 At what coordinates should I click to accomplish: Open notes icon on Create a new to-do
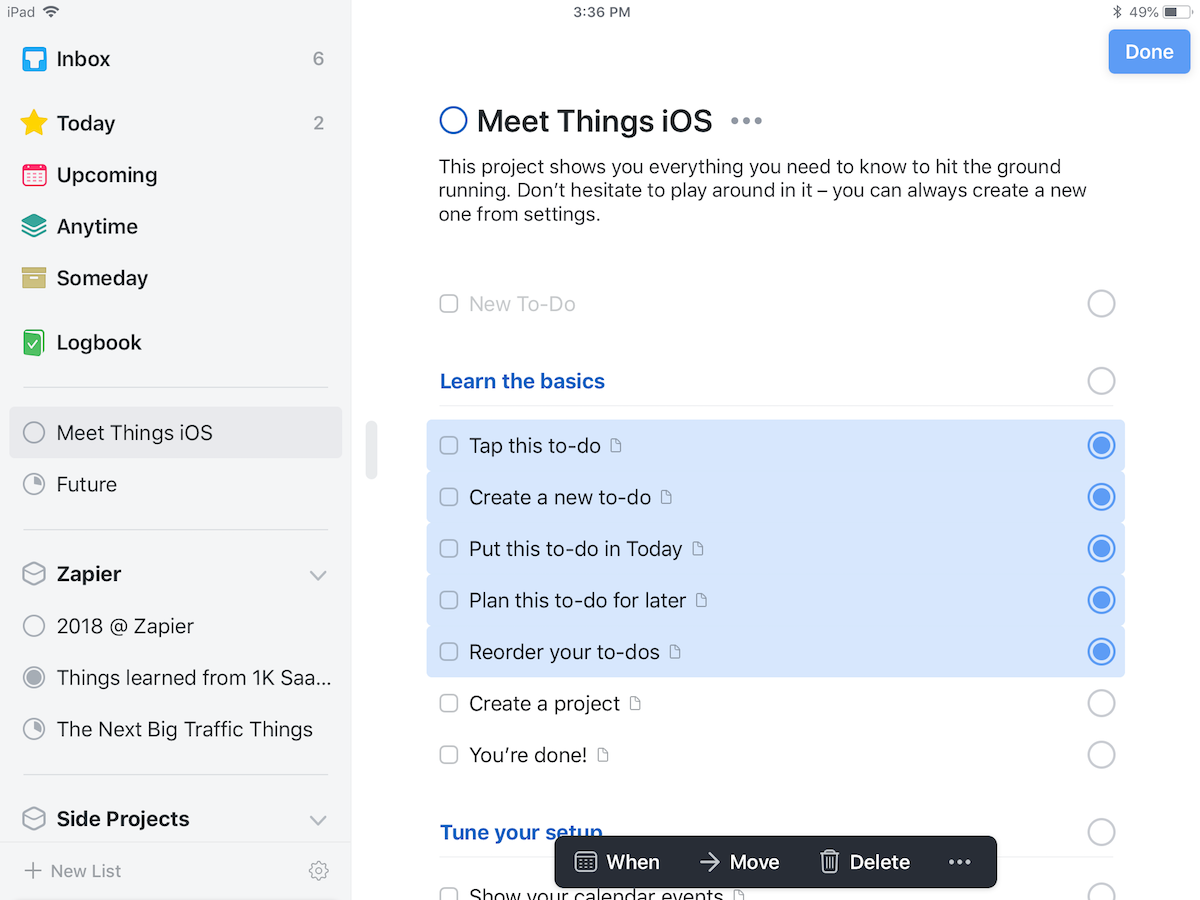click(667, 497)
